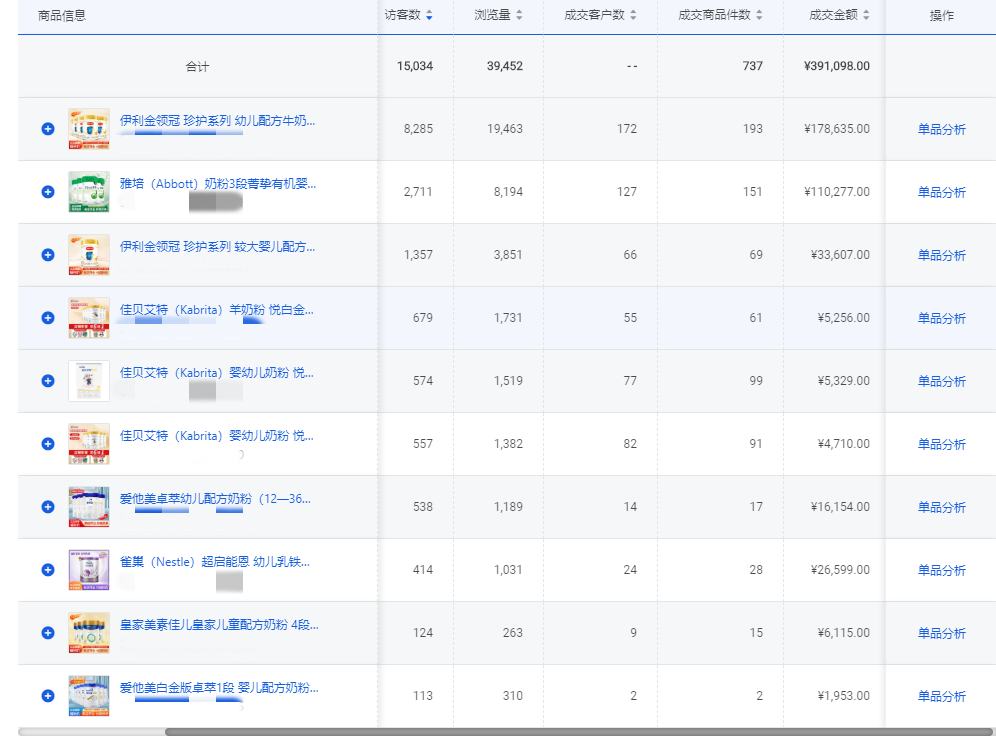Expand the 雅培 Abbott product row
996x739 pixels.
pos(47,192)
